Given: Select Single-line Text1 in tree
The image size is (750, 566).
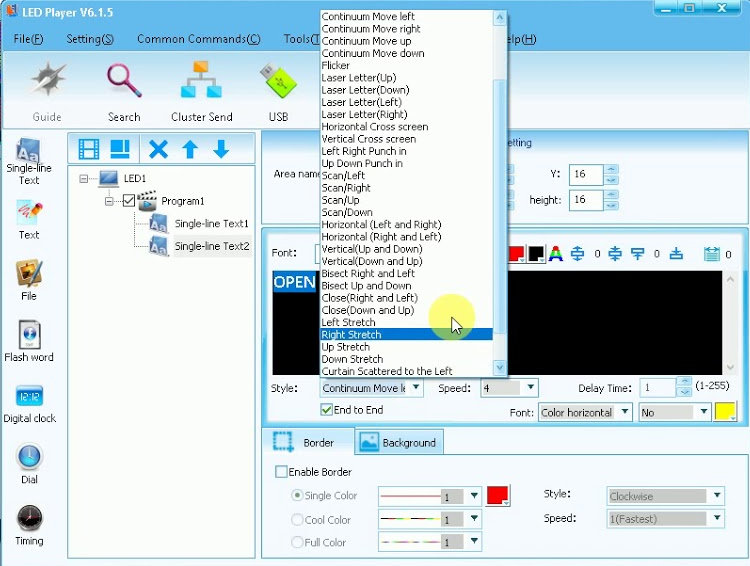Looking at the screenshot, I should tap(211, 224).
